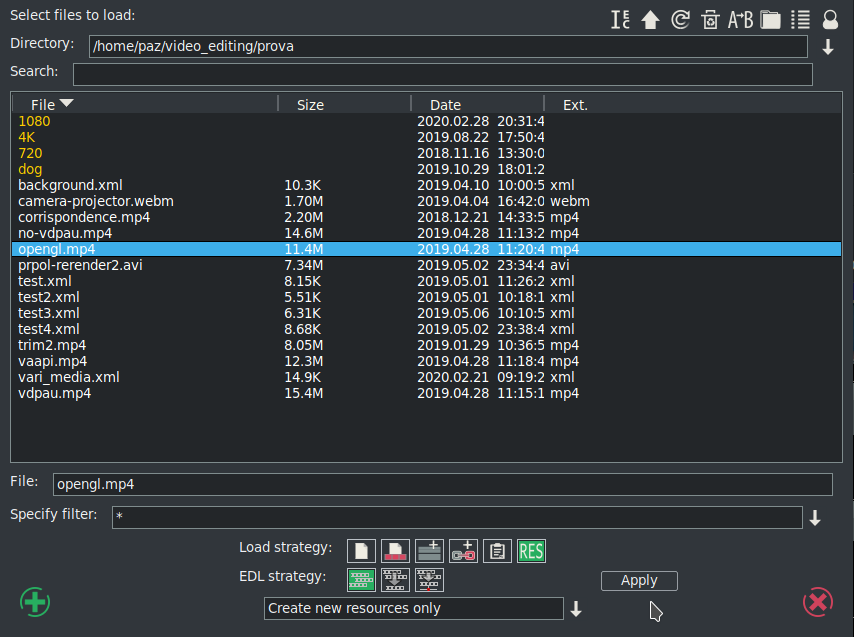Sort files by the Size column
The width and height of the screenshot is (854, 637).
pyautogui.click(x=310, y=104)
